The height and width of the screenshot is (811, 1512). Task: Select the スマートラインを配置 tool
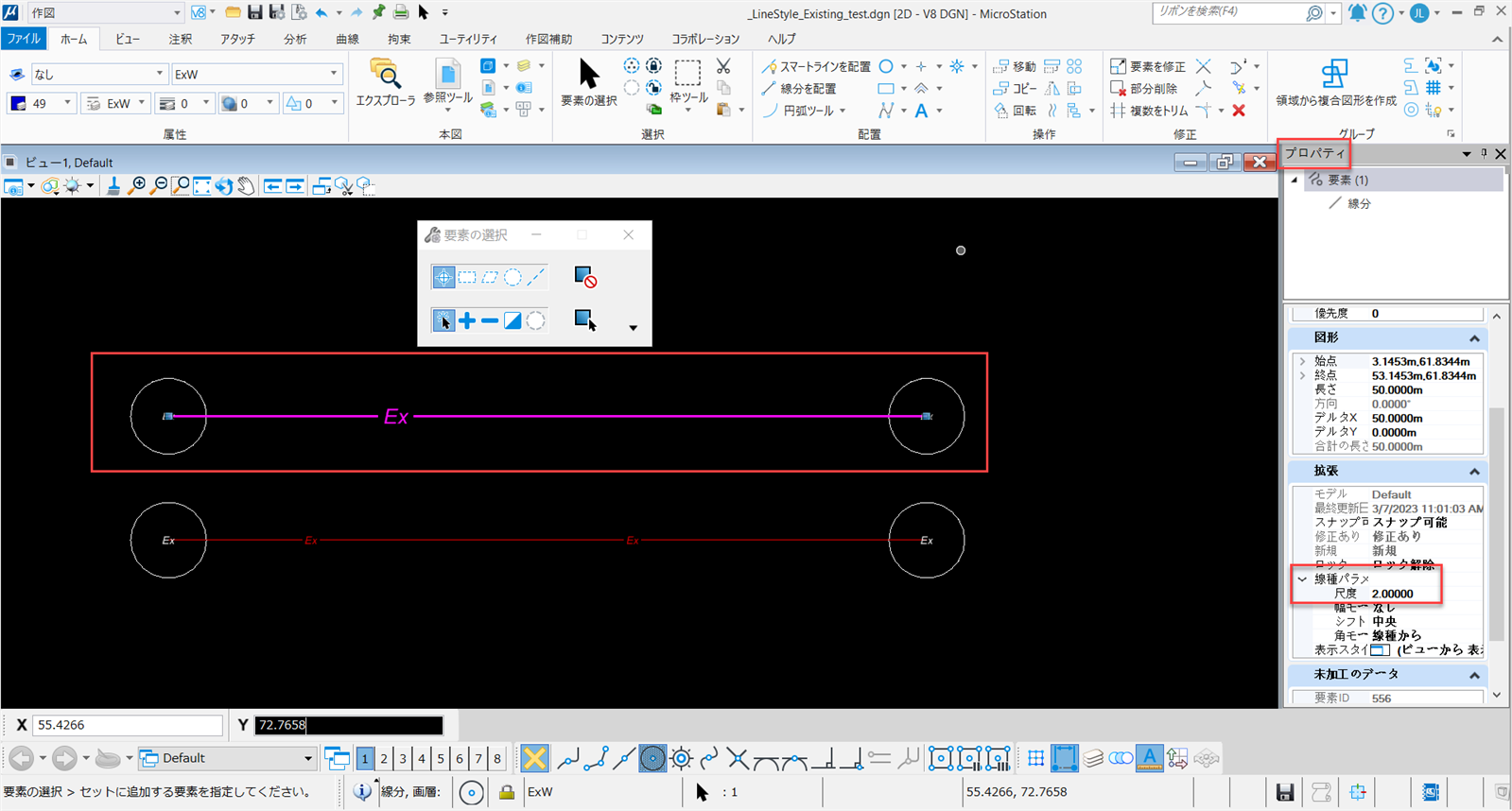pyautogui.click(x=817, y=66)
